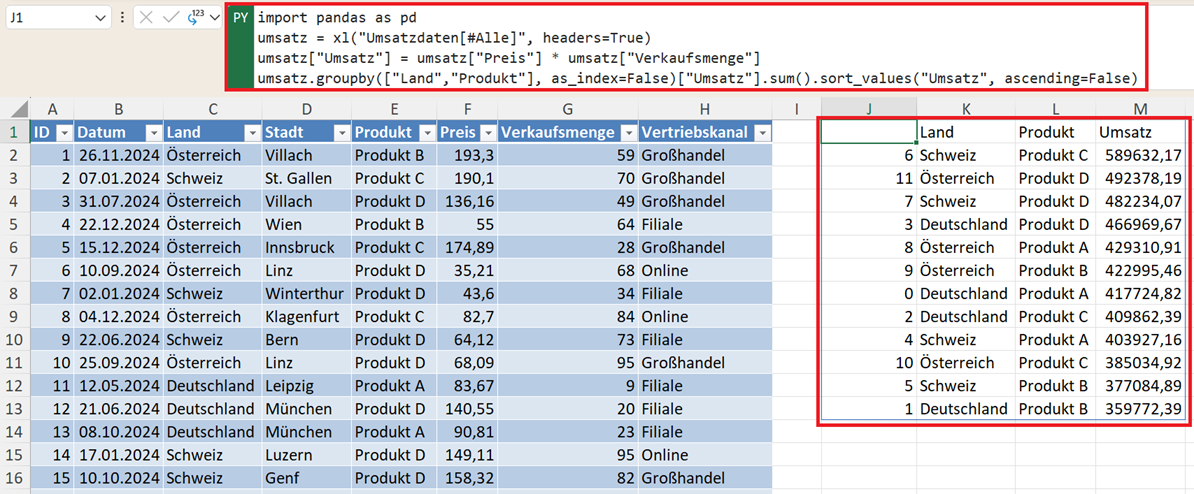Click the green PY badge in formula bar
The height and width of the screenshot is (494, 1194).
click(240, 18)
